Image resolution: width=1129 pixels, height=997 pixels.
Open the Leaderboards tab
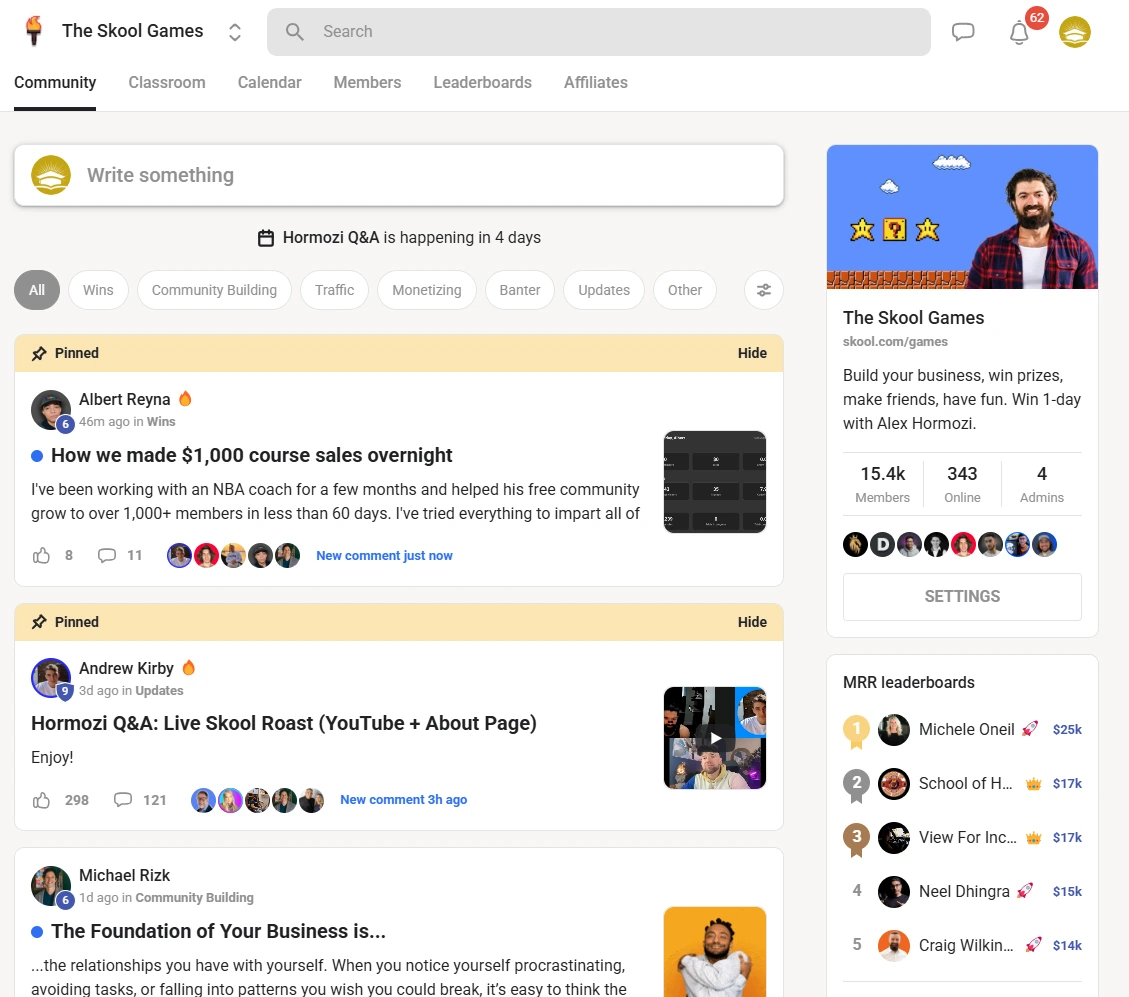pos(482,83)
